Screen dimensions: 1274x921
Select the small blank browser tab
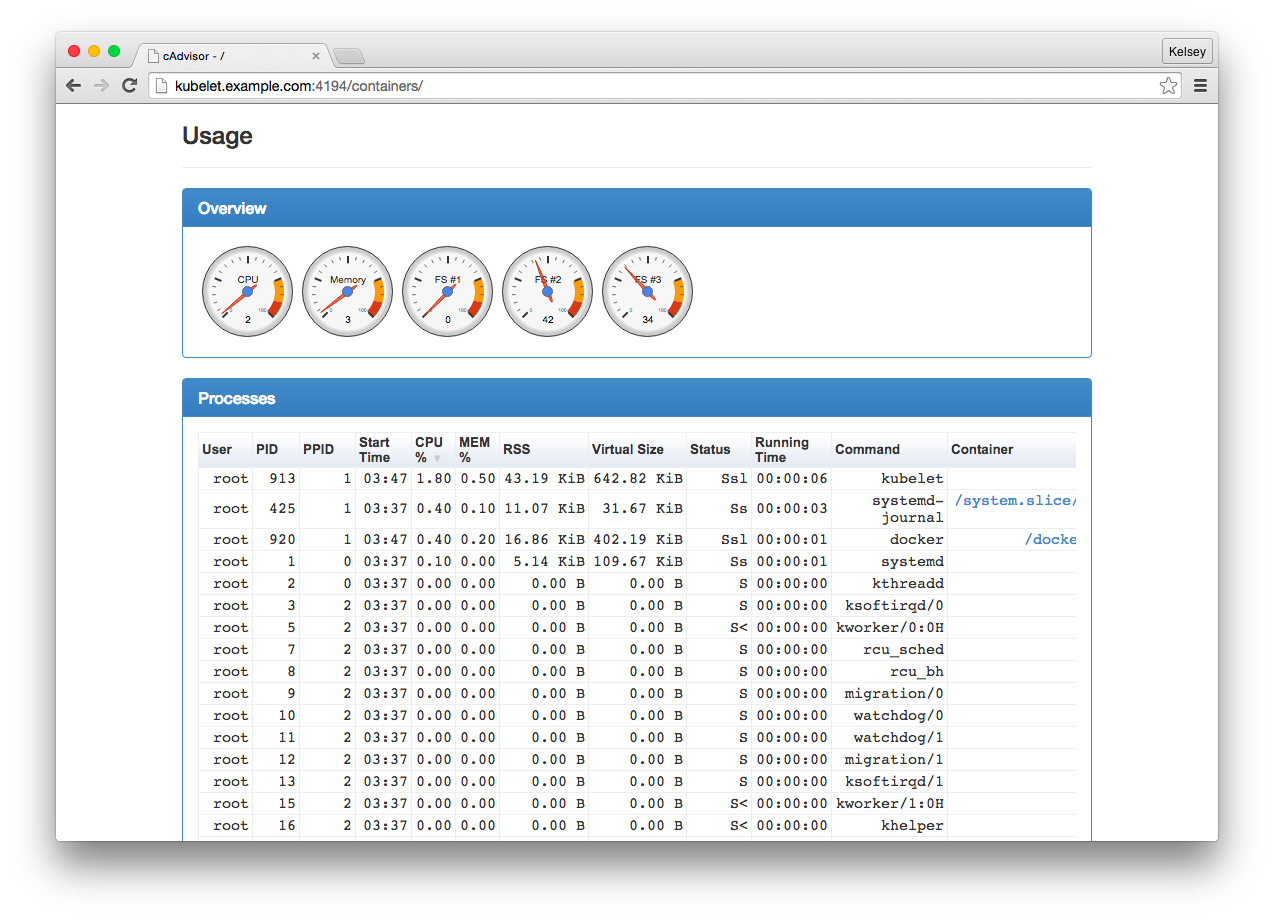(349, 56)
